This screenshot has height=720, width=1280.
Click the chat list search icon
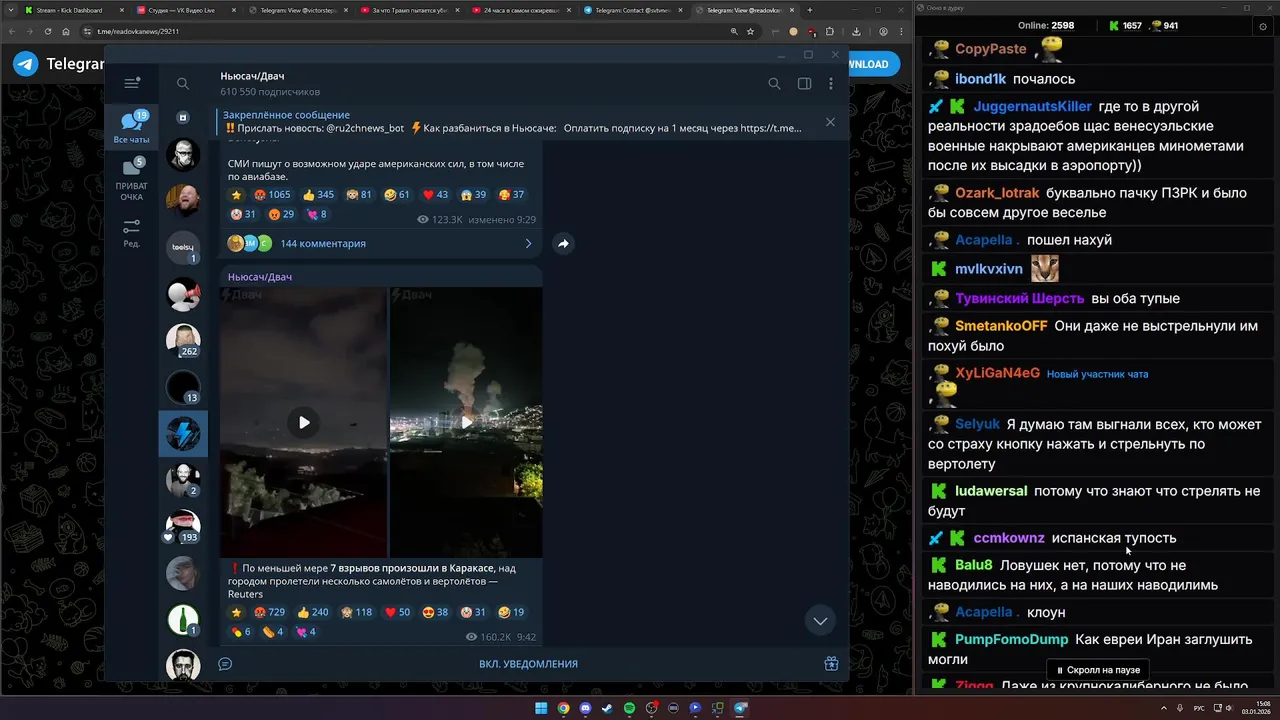click(183, 84)
